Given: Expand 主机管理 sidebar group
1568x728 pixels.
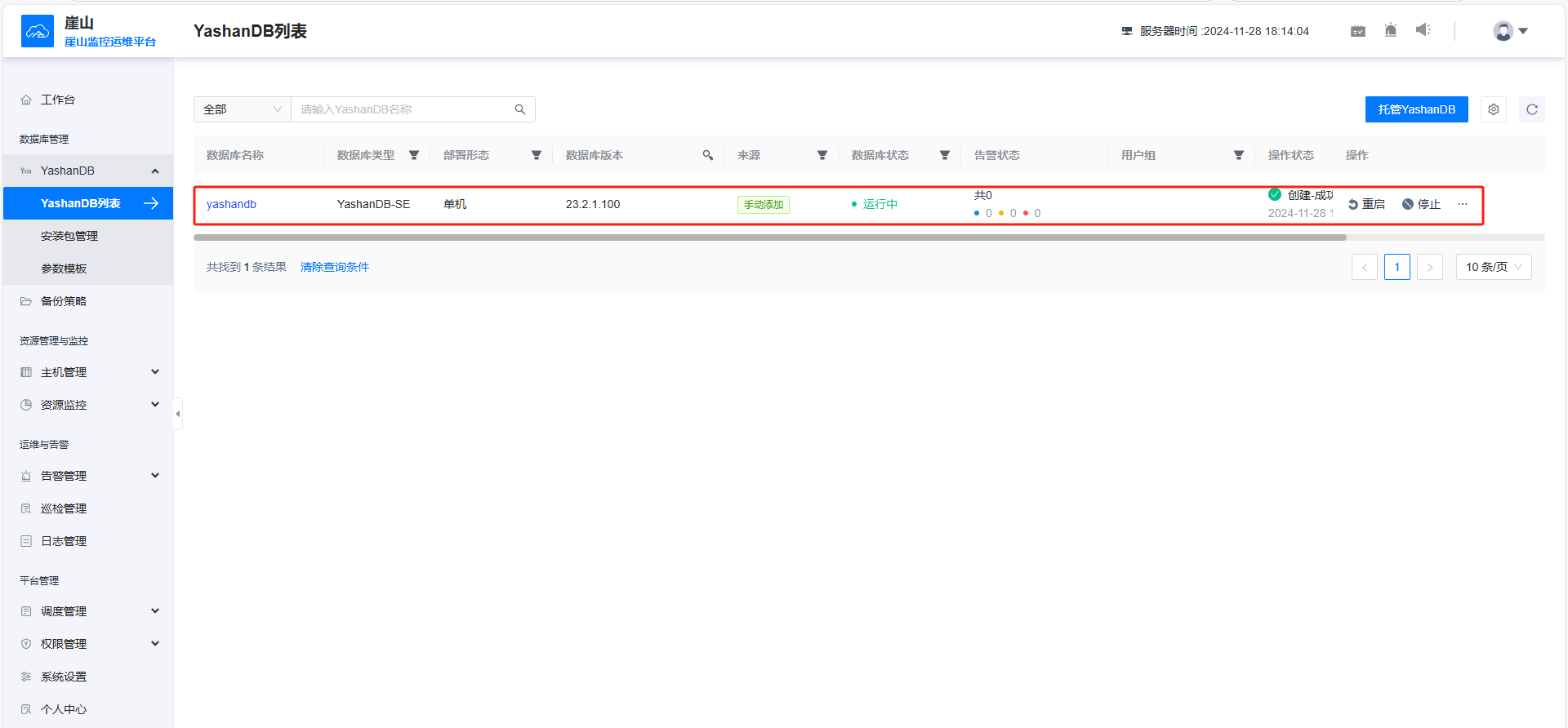Looking at the screenshot, I should coord(88,372).
